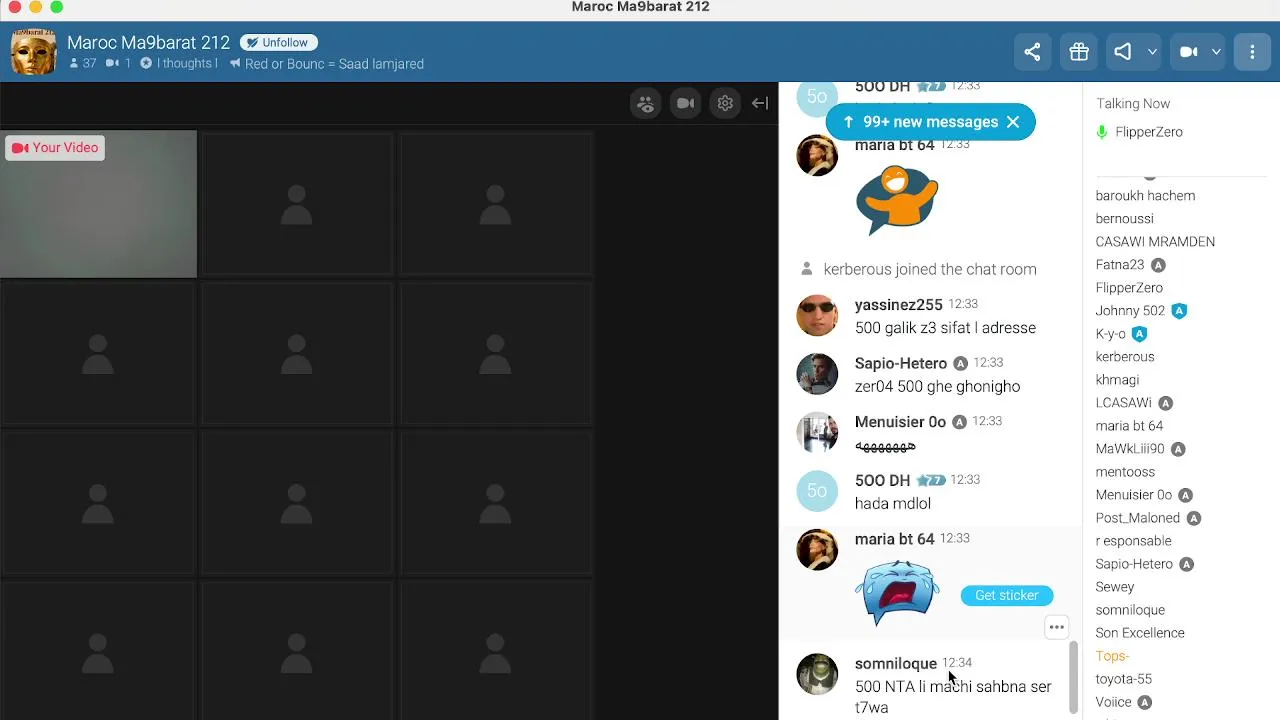Click the chat scrollbar handle

tap(1074, 677)
